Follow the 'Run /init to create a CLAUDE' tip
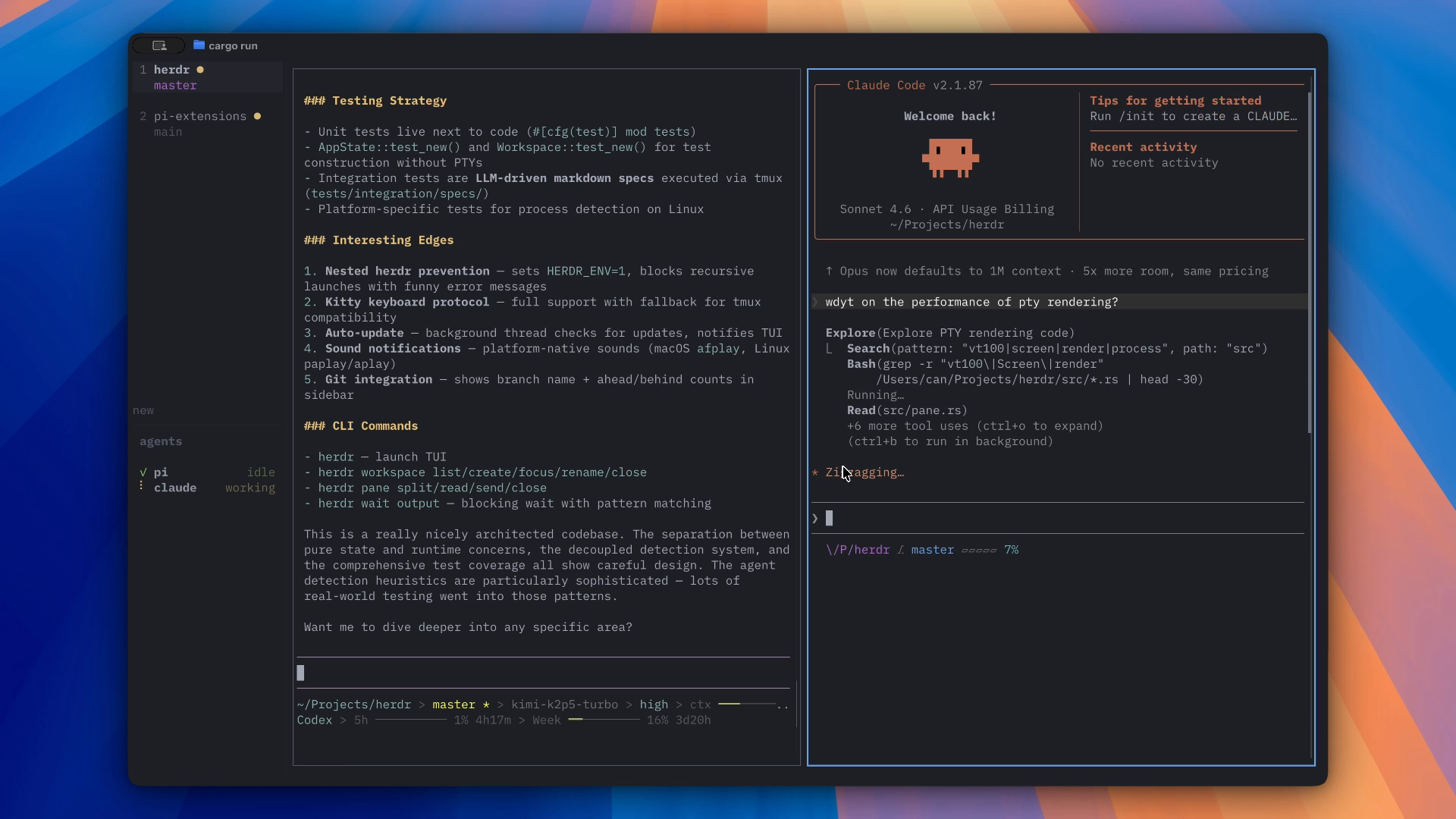1456x819 pixels. [x=1192, y=117]
